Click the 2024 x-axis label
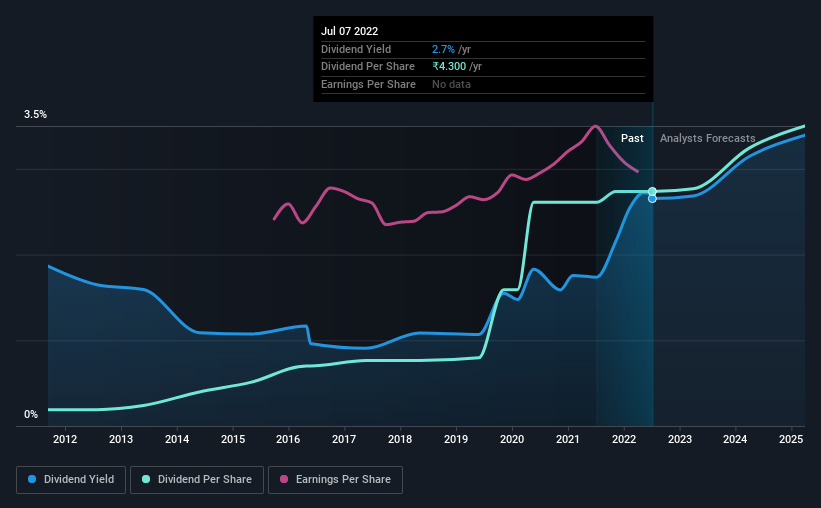 point(735,439)
